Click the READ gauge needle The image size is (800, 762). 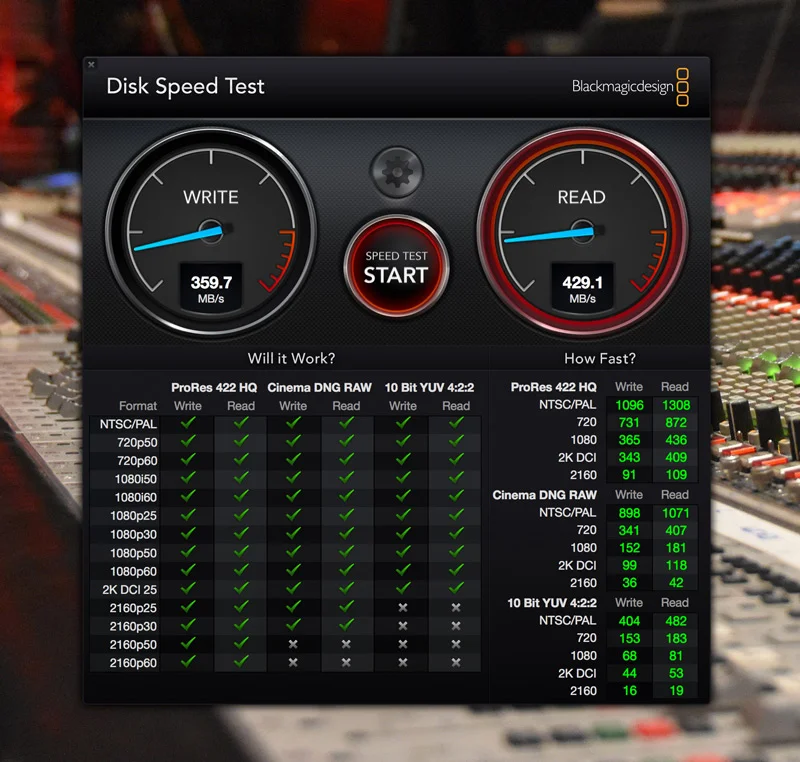tap(549, 235)
